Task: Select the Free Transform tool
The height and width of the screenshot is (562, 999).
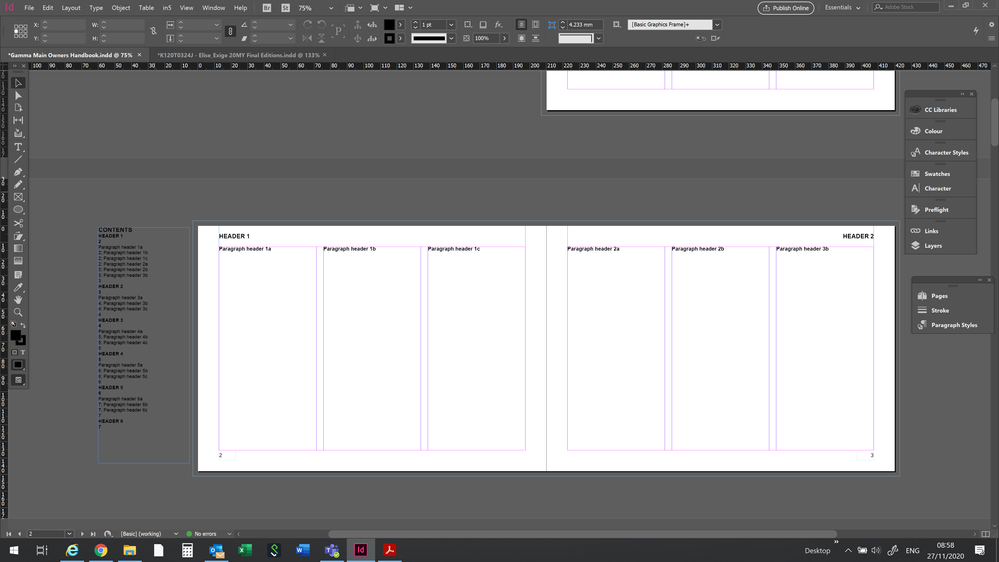Action: pyautogui.click(x=18, y=236)
